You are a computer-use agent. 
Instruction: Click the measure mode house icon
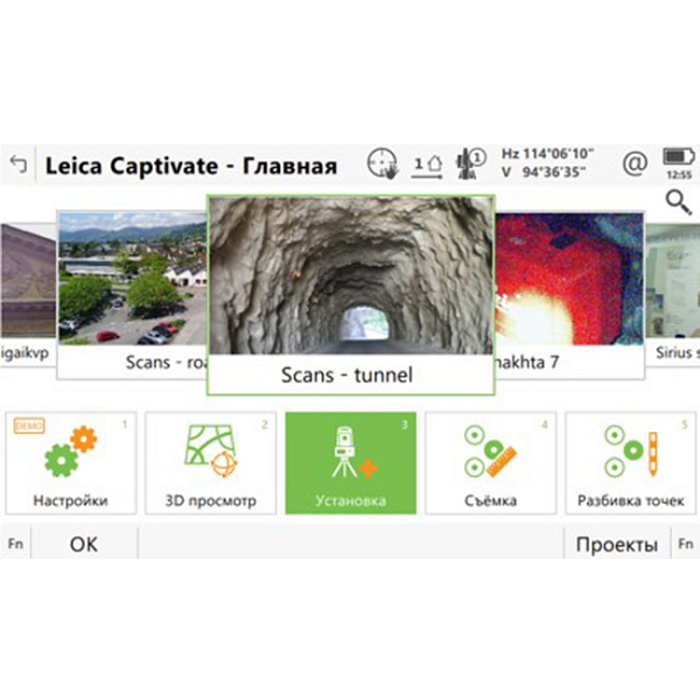click(x=427, y=166)
